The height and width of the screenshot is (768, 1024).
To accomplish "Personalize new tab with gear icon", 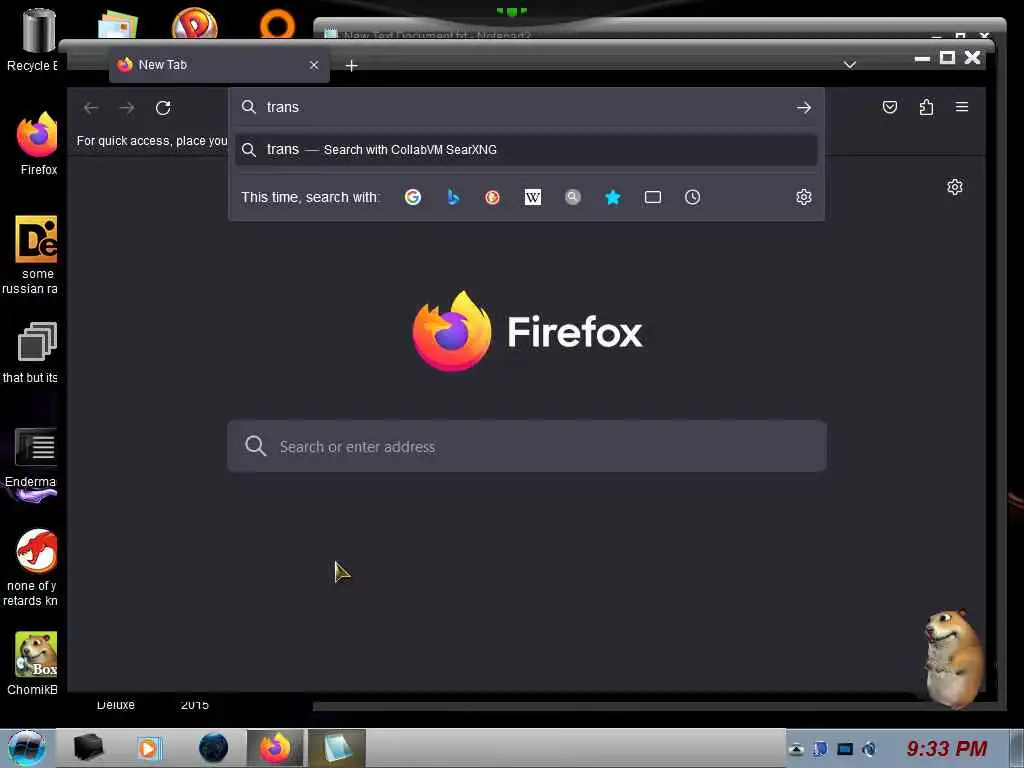I will pyautogui.click(x=955, y=187).
